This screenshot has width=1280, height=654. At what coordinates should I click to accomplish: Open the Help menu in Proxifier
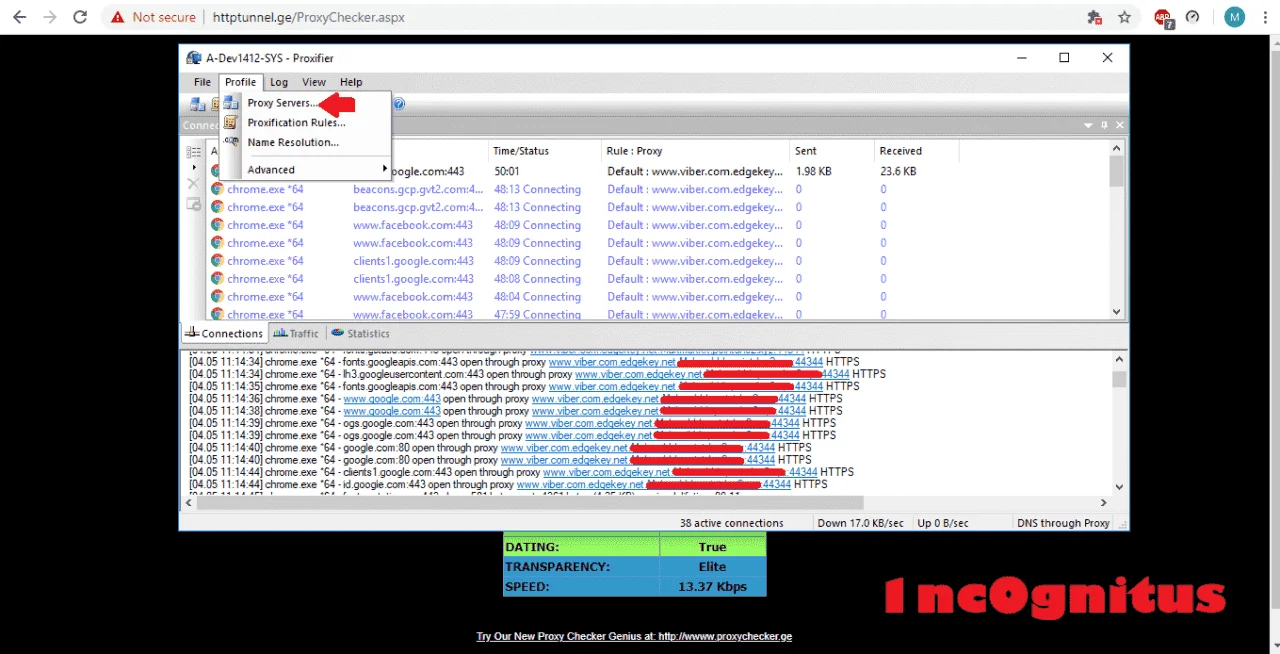click(x=351, y=82)
